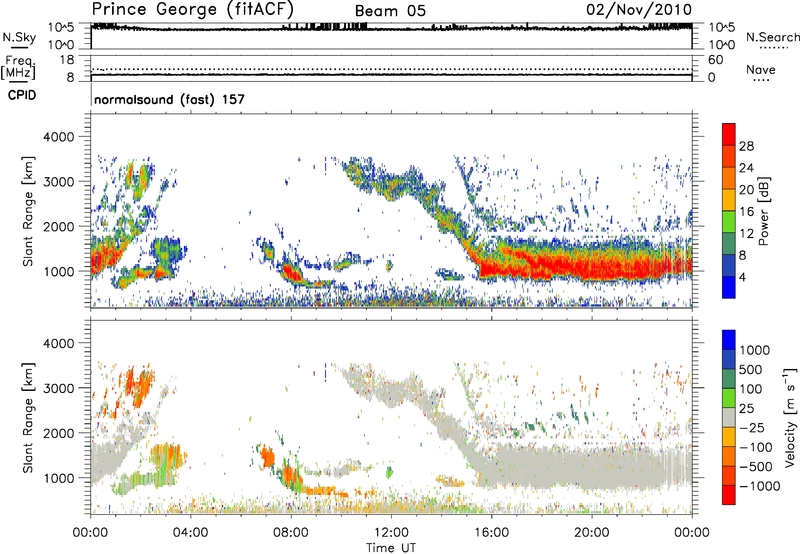Select the "CPID" row label
Viewport: 800px width, 554px height.
[x=22, y=95]
